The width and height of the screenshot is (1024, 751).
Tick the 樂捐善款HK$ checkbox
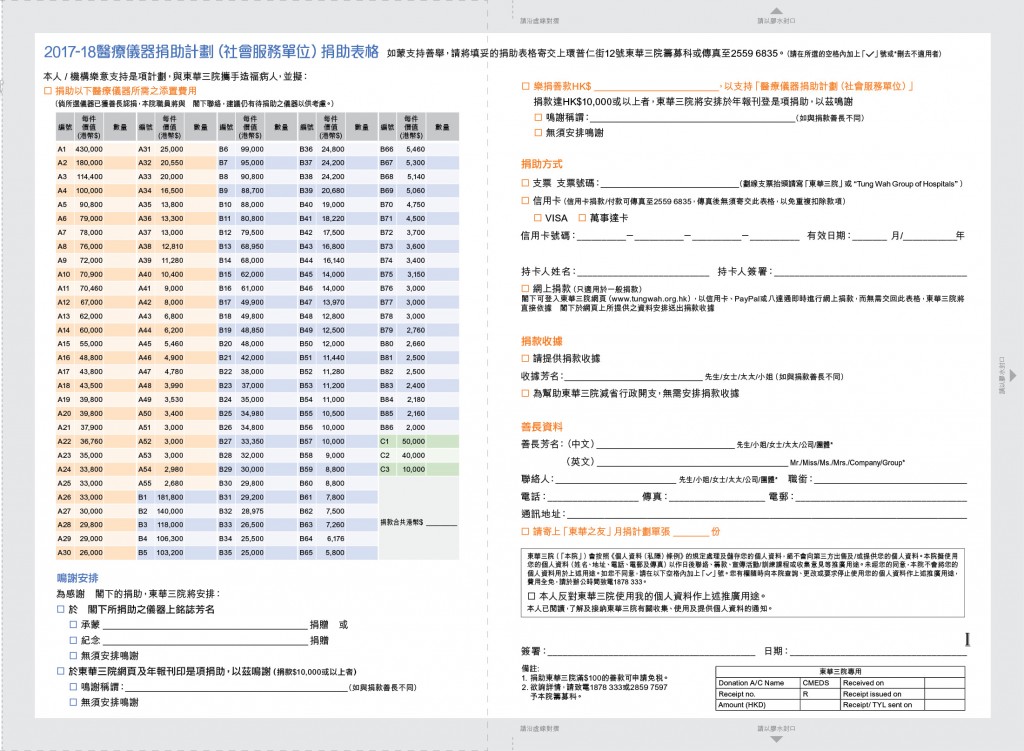click(526, 86)
